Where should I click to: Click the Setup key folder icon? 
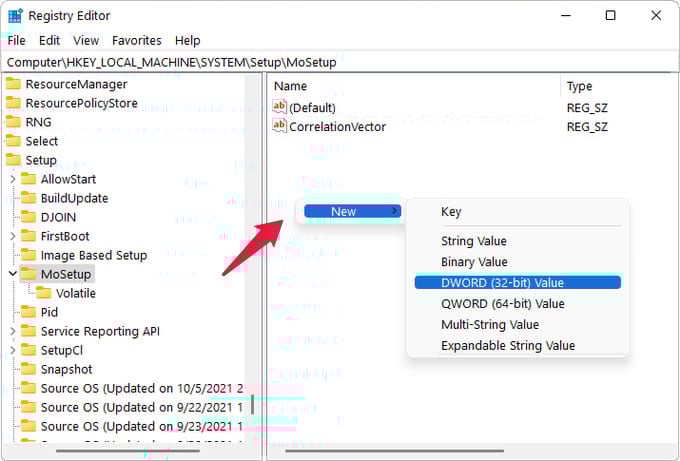pyautogui.click(x=13, y=160)
